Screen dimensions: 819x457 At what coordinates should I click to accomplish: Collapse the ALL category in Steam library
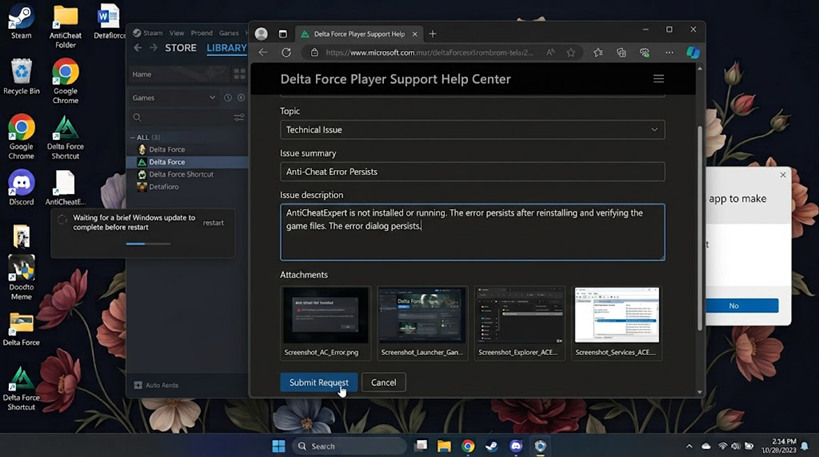tap(133, 137)
